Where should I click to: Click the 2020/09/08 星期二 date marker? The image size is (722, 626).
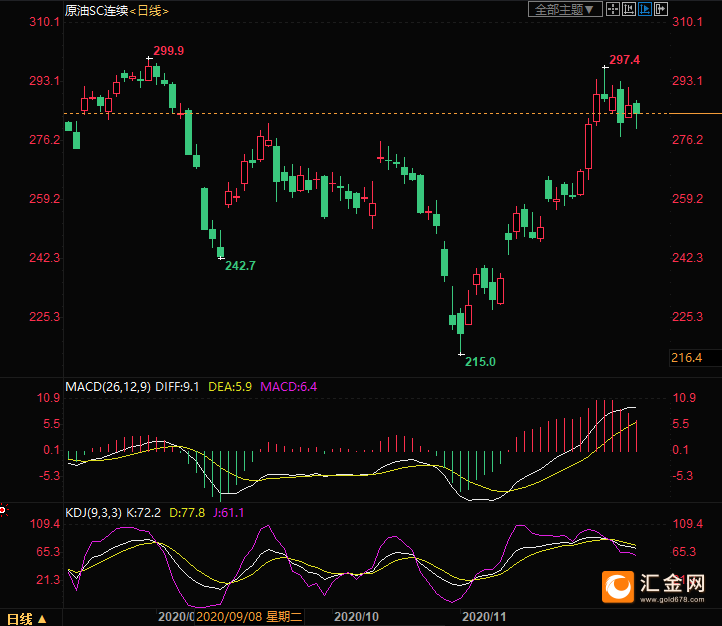[x=249, y=617]
